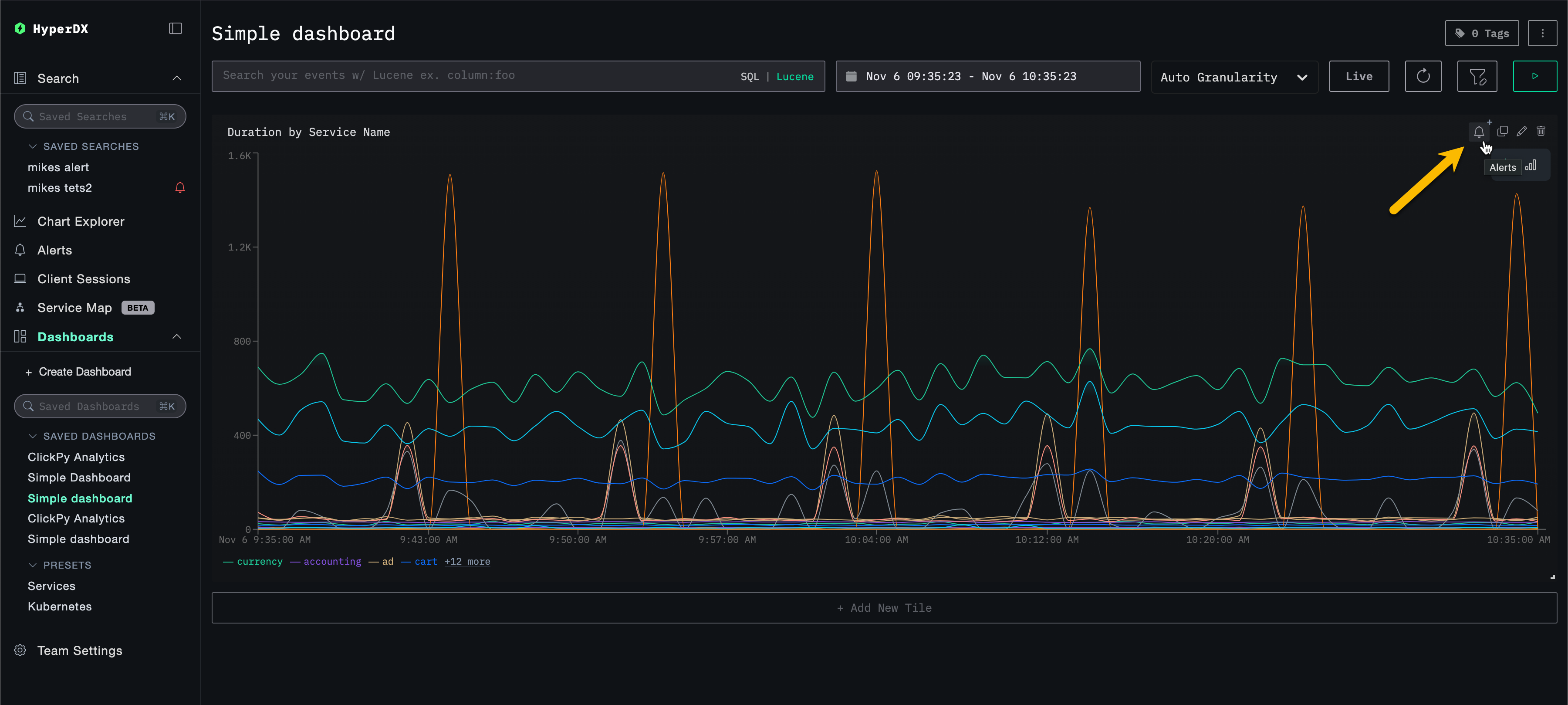
Task: Click the green play run button
Action: coord(1534,76)
